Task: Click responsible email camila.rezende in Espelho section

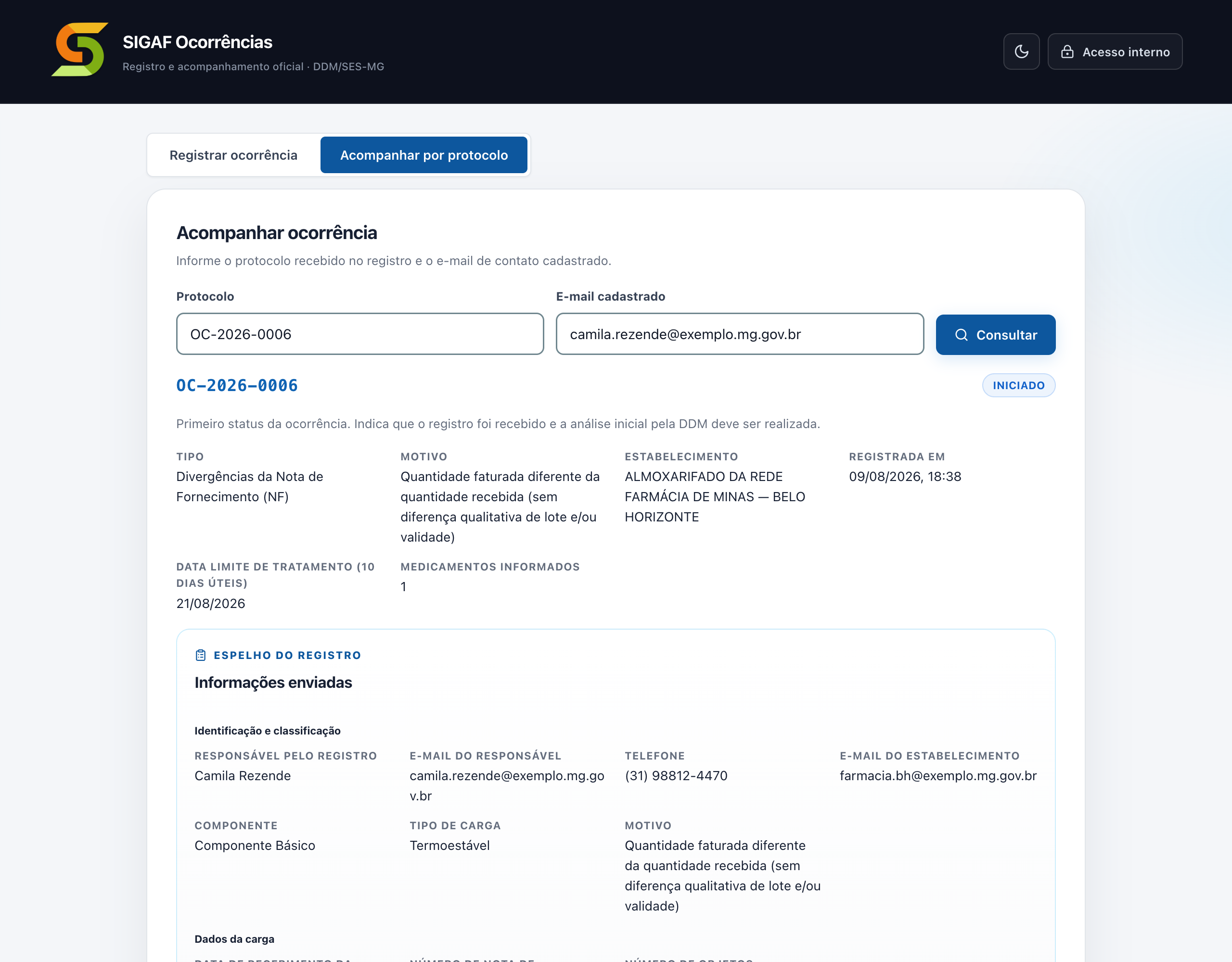Action: click(x=507, y=786)
